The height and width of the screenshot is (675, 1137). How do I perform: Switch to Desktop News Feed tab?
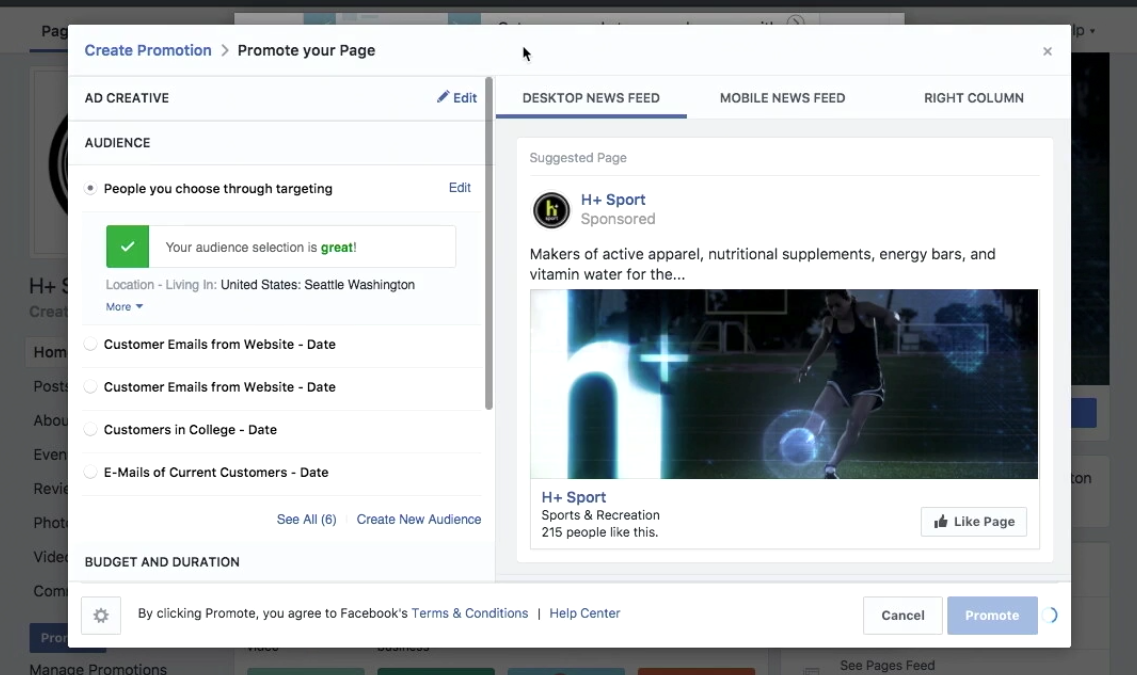(591, 98)
